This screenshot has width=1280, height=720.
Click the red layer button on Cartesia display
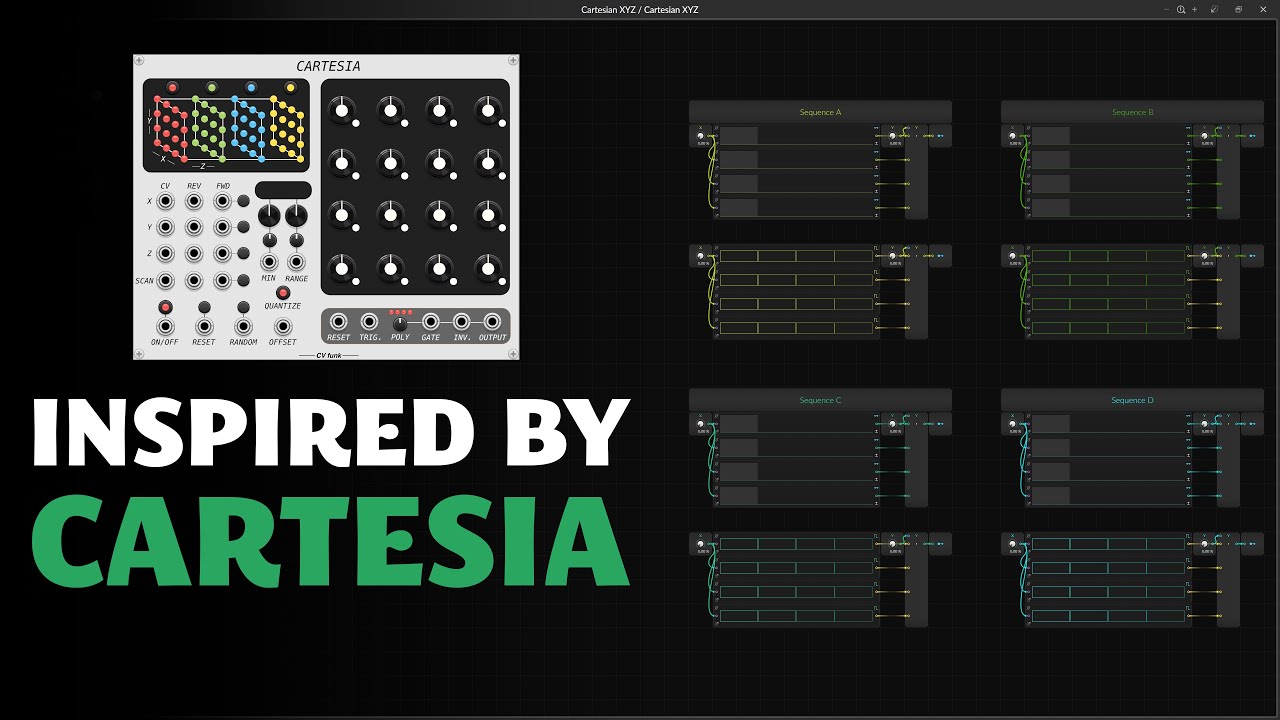coord(173,88)
